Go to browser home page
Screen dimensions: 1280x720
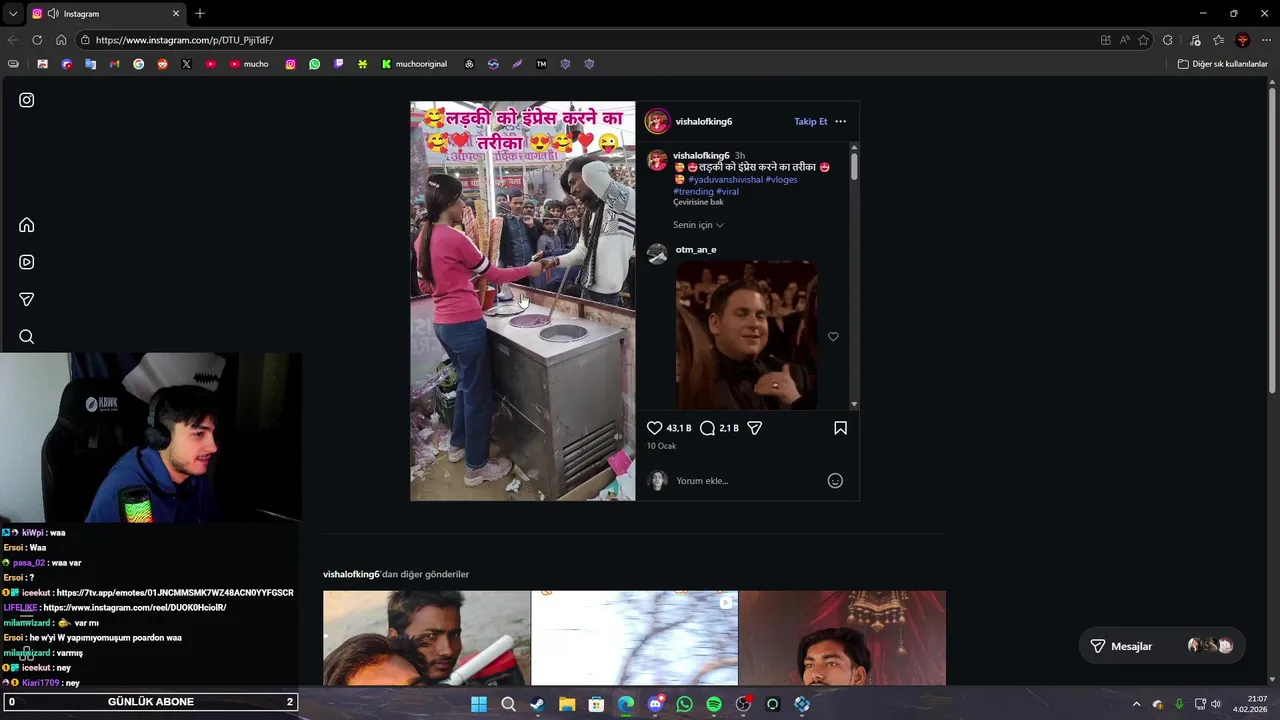pos(61,40)
